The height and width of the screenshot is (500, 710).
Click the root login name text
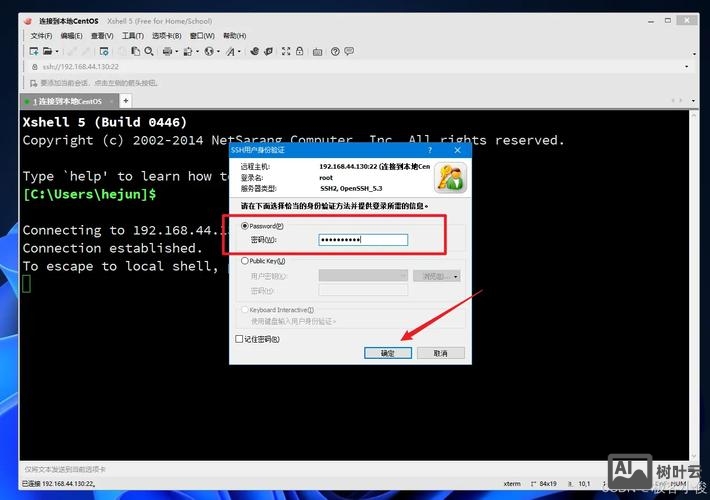(x=326, y=178)
